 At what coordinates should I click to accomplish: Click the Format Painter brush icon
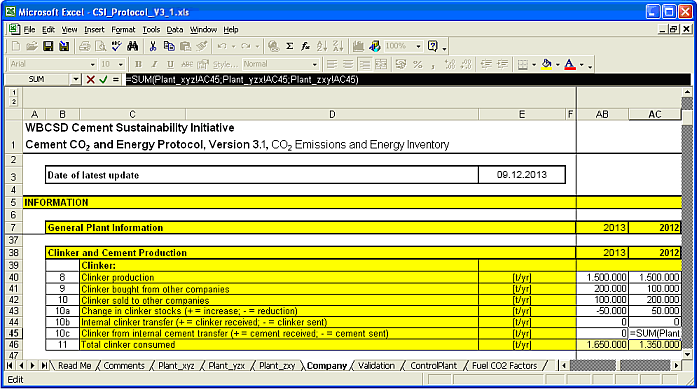202,46
